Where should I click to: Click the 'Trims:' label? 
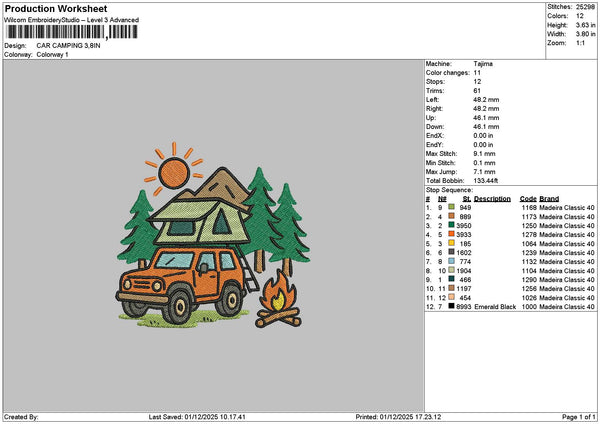[435, 91]
